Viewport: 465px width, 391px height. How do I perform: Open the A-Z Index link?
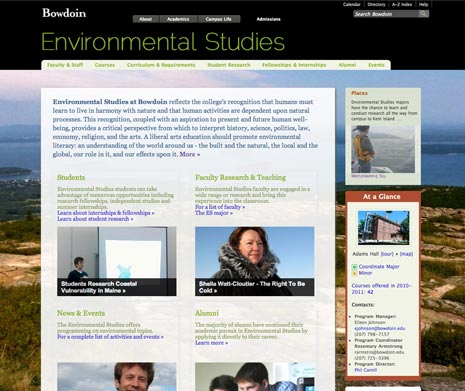[x=402, y=4]
